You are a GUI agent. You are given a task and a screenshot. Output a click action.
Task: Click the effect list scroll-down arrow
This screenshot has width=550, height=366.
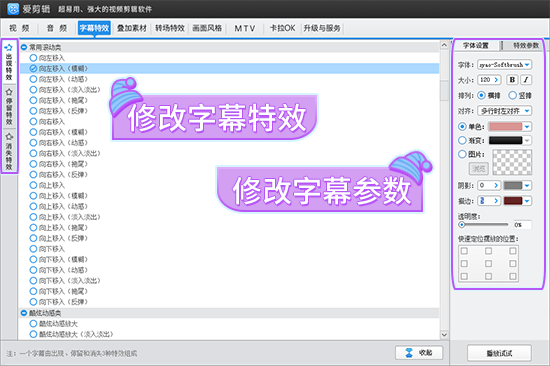coord(444,334)
